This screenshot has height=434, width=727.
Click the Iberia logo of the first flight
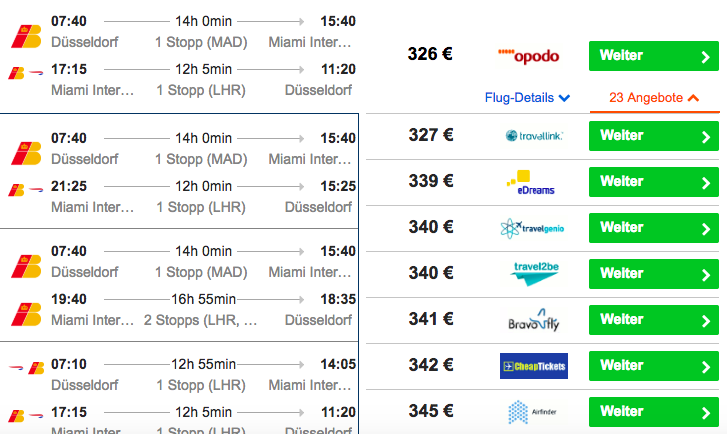(26, 37)
